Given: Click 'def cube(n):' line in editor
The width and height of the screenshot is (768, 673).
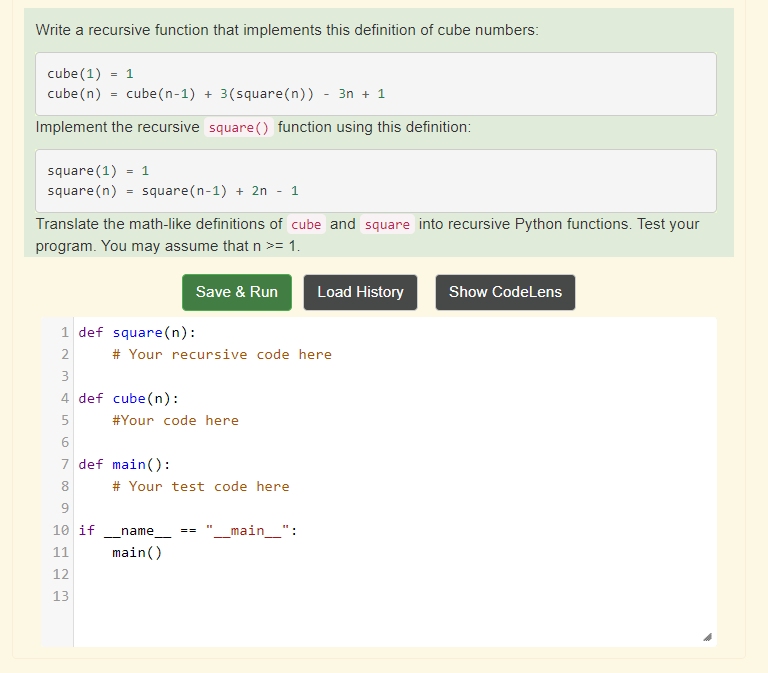Looking at the screenshot, I should pyautogui.click(x=128, y=398).
